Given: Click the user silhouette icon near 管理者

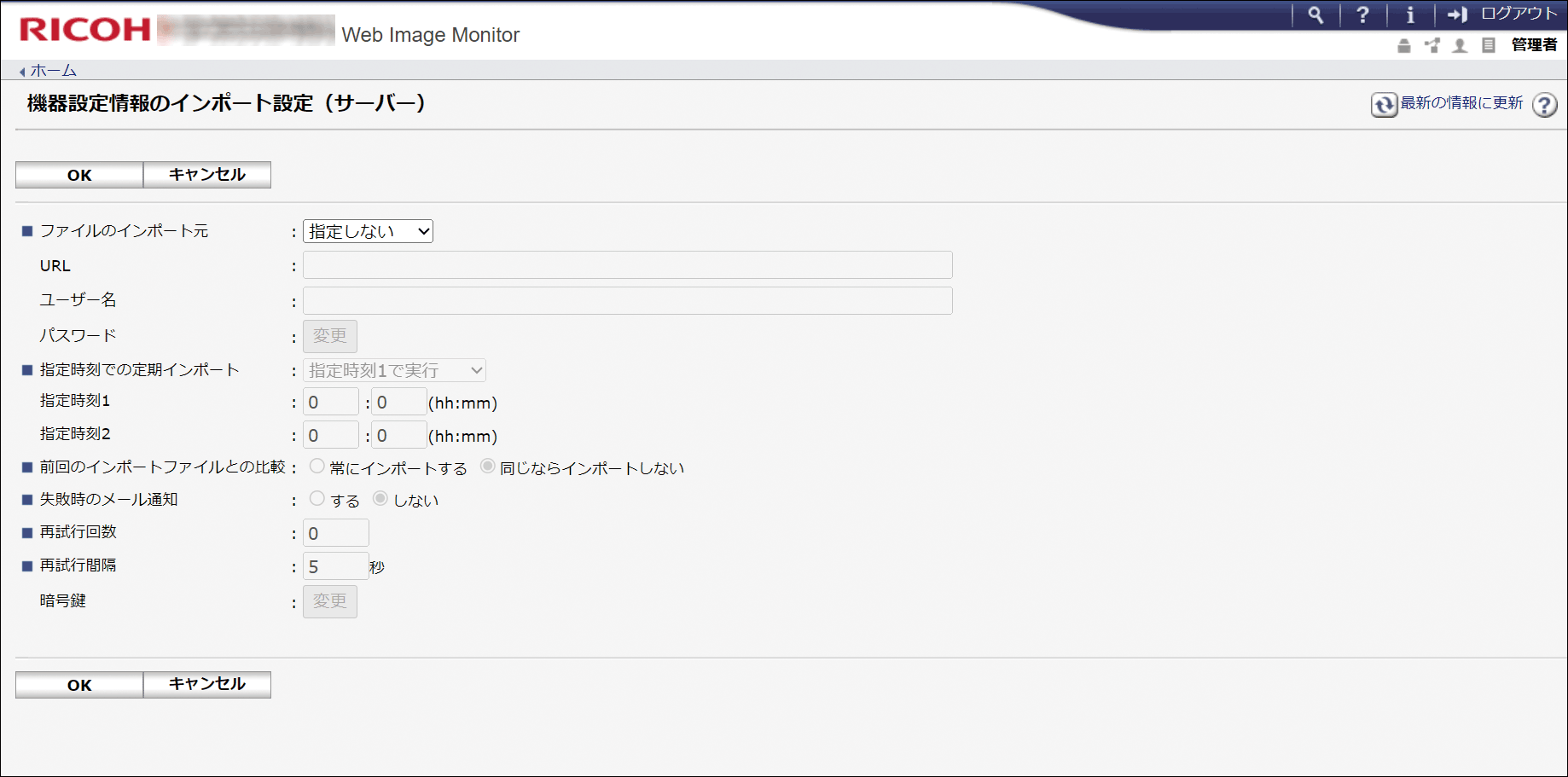Looking at the screenshot, I should (1461, 45).
